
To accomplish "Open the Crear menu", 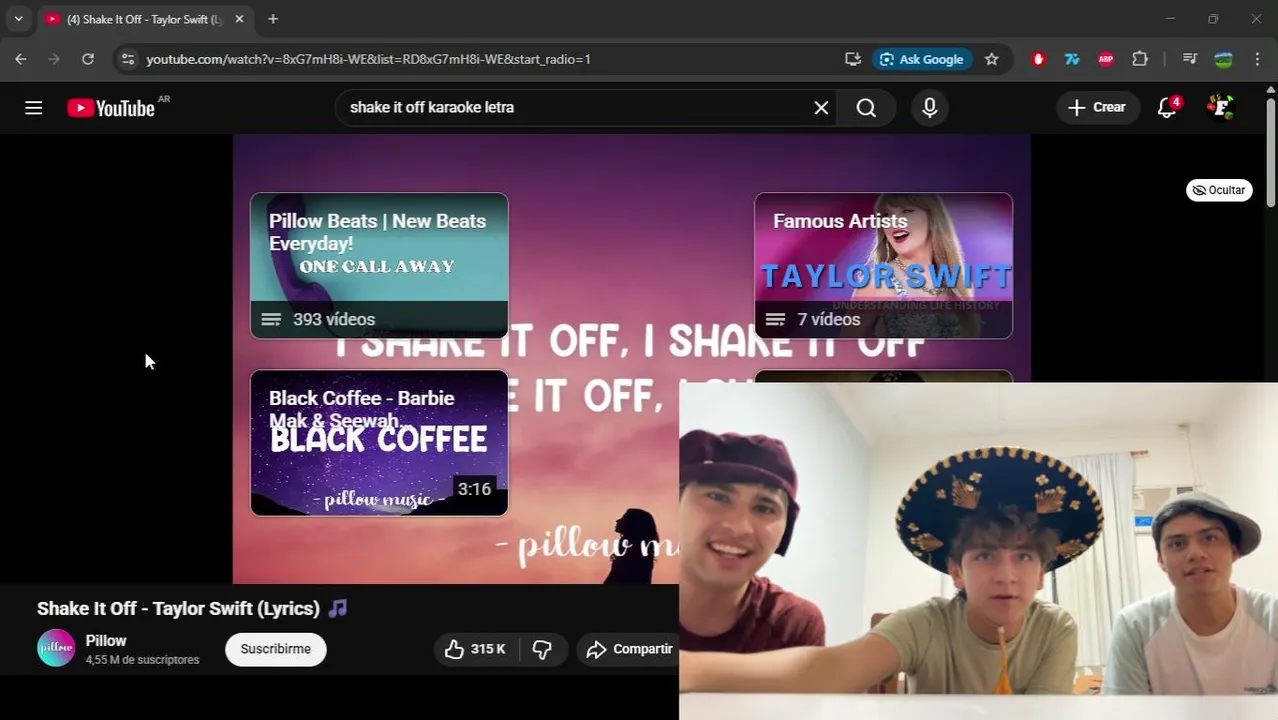I will coord(1097,108).
